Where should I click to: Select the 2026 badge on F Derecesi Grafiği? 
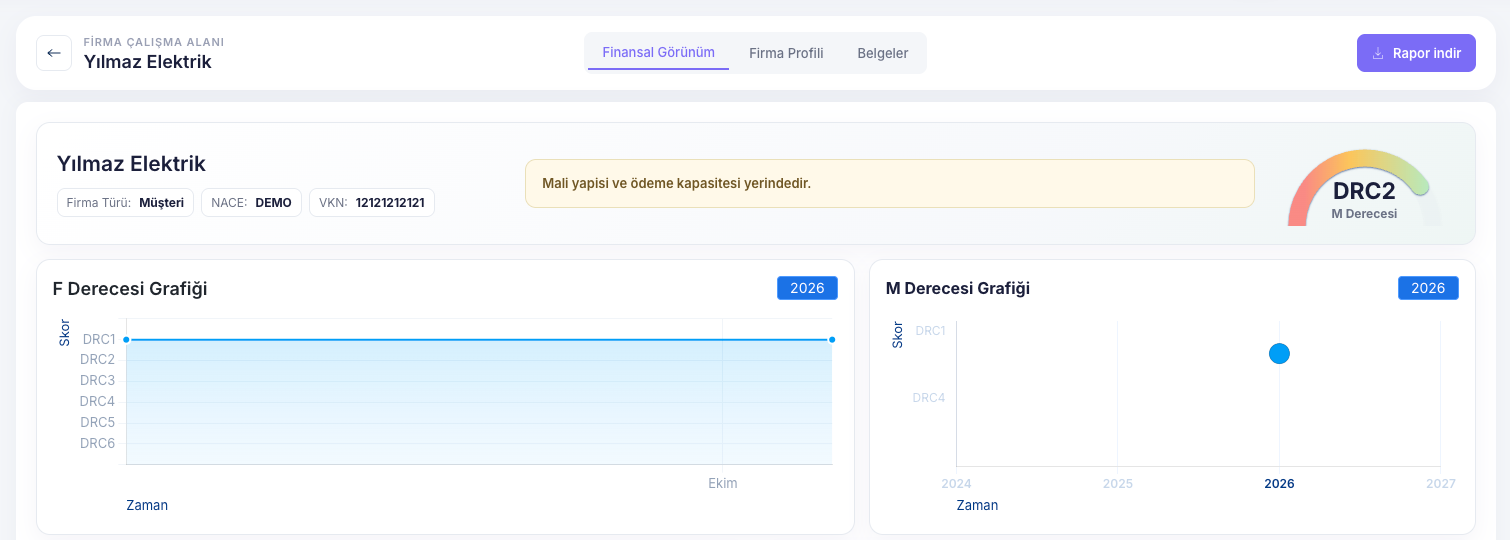click(x=807, y=288)
